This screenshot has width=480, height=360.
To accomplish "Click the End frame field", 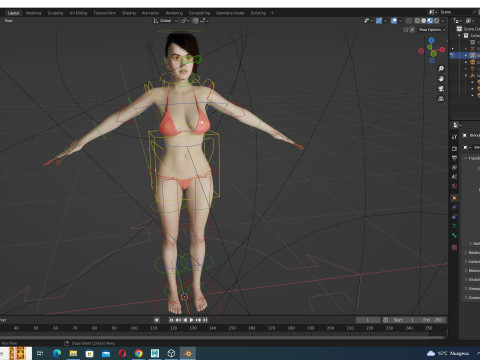I will (432, 320).
